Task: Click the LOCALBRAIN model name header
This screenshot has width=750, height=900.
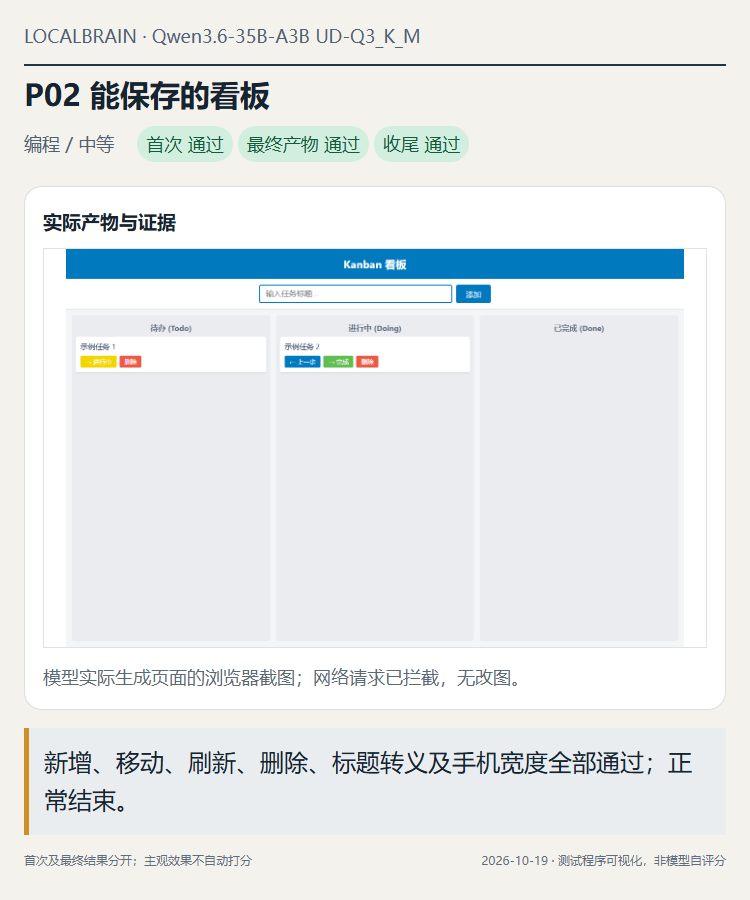Action: 222,36
